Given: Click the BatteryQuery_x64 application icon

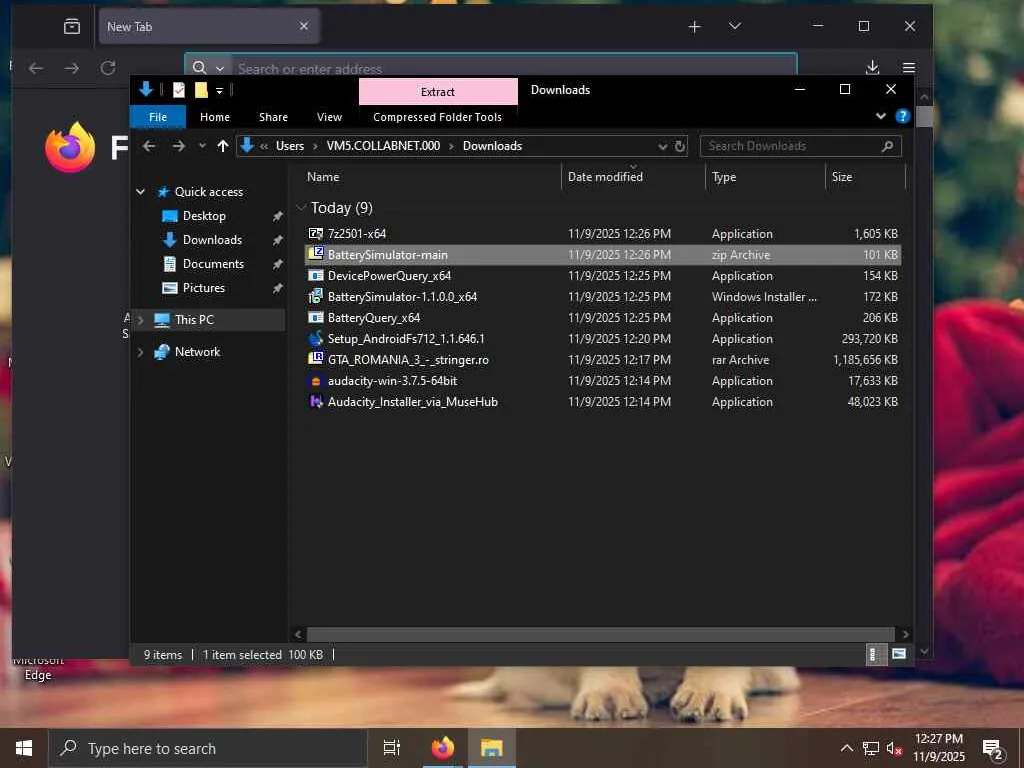Looking at the screenshot, I should pyautogui.click(x=316, y=317).
